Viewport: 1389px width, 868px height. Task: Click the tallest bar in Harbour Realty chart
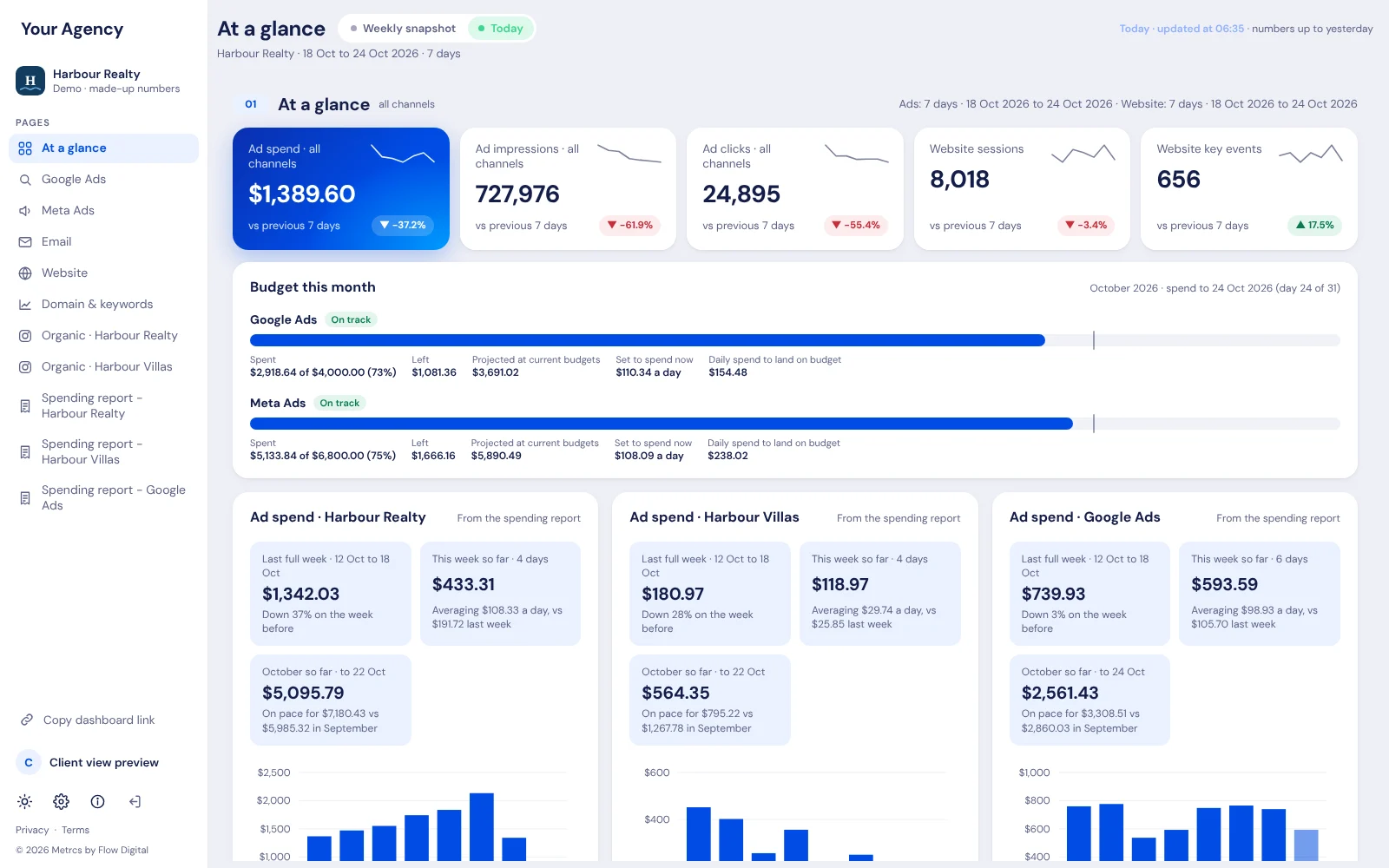(482, 826)
